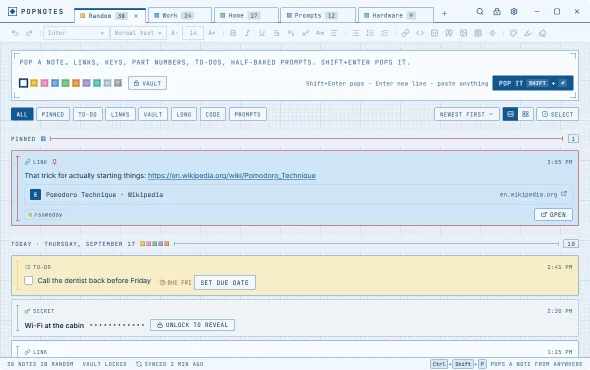590x370 pixels.
Task: Click the text case Aa icon
Action: click(x=320, y=33)
